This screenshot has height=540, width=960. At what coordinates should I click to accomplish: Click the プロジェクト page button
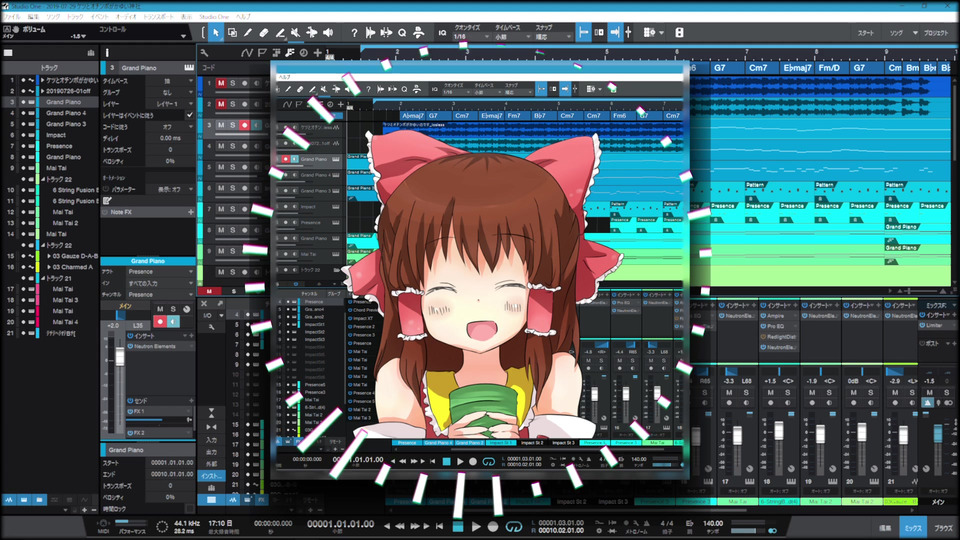(936, 33)
